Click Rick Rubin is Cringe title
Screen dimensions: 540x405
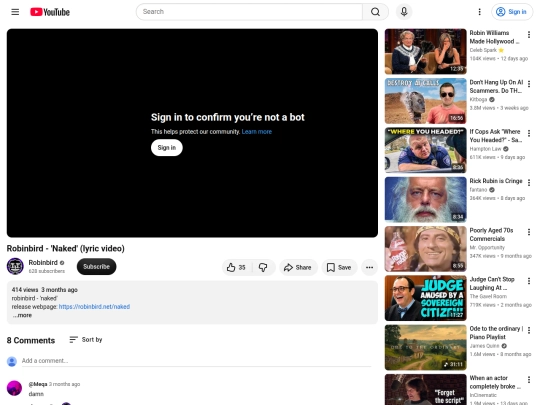496,181
